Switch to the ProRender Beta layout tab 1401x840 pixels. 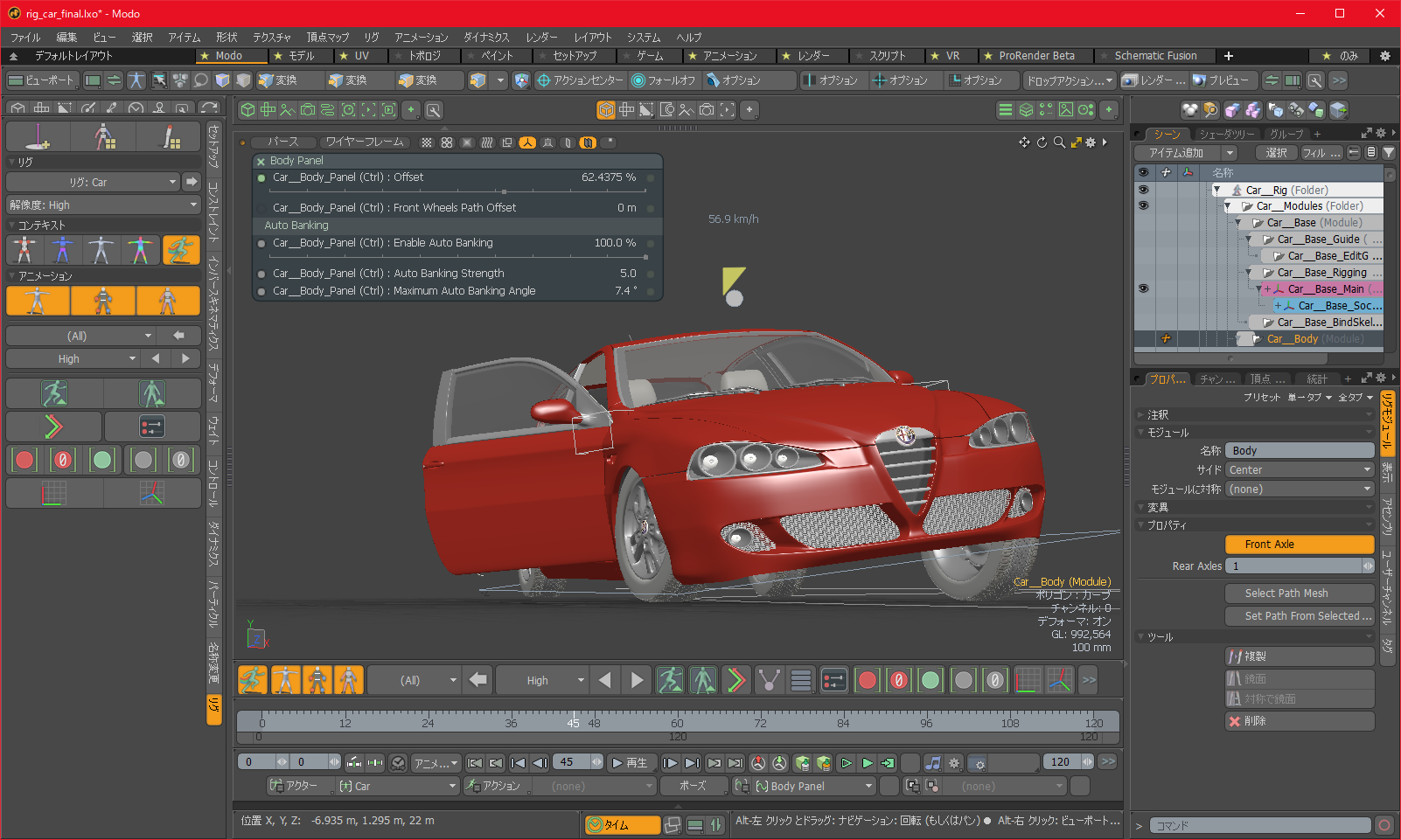(x=1036, y=56)
